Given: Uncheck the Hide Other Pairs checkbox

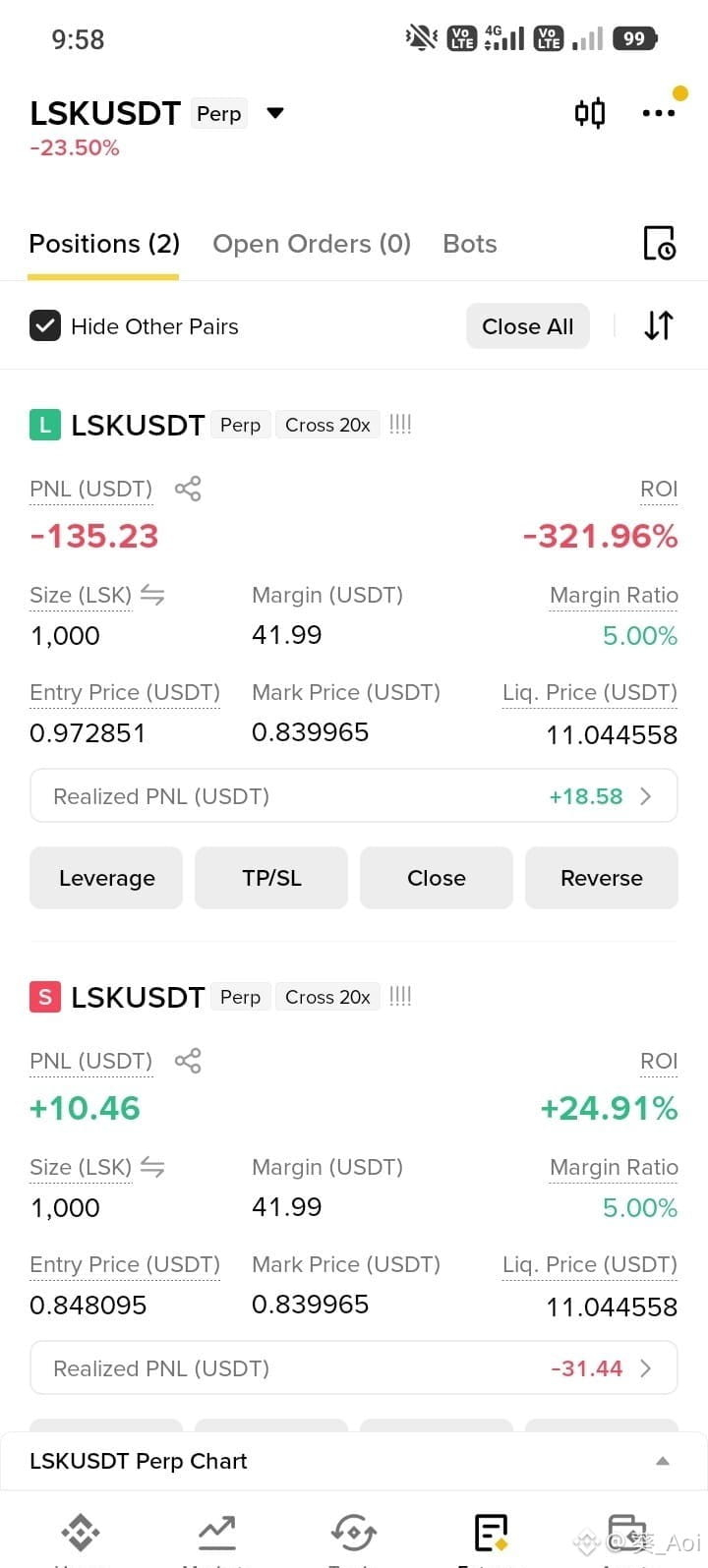Looking at the screenshot, I should pos(45,326).
